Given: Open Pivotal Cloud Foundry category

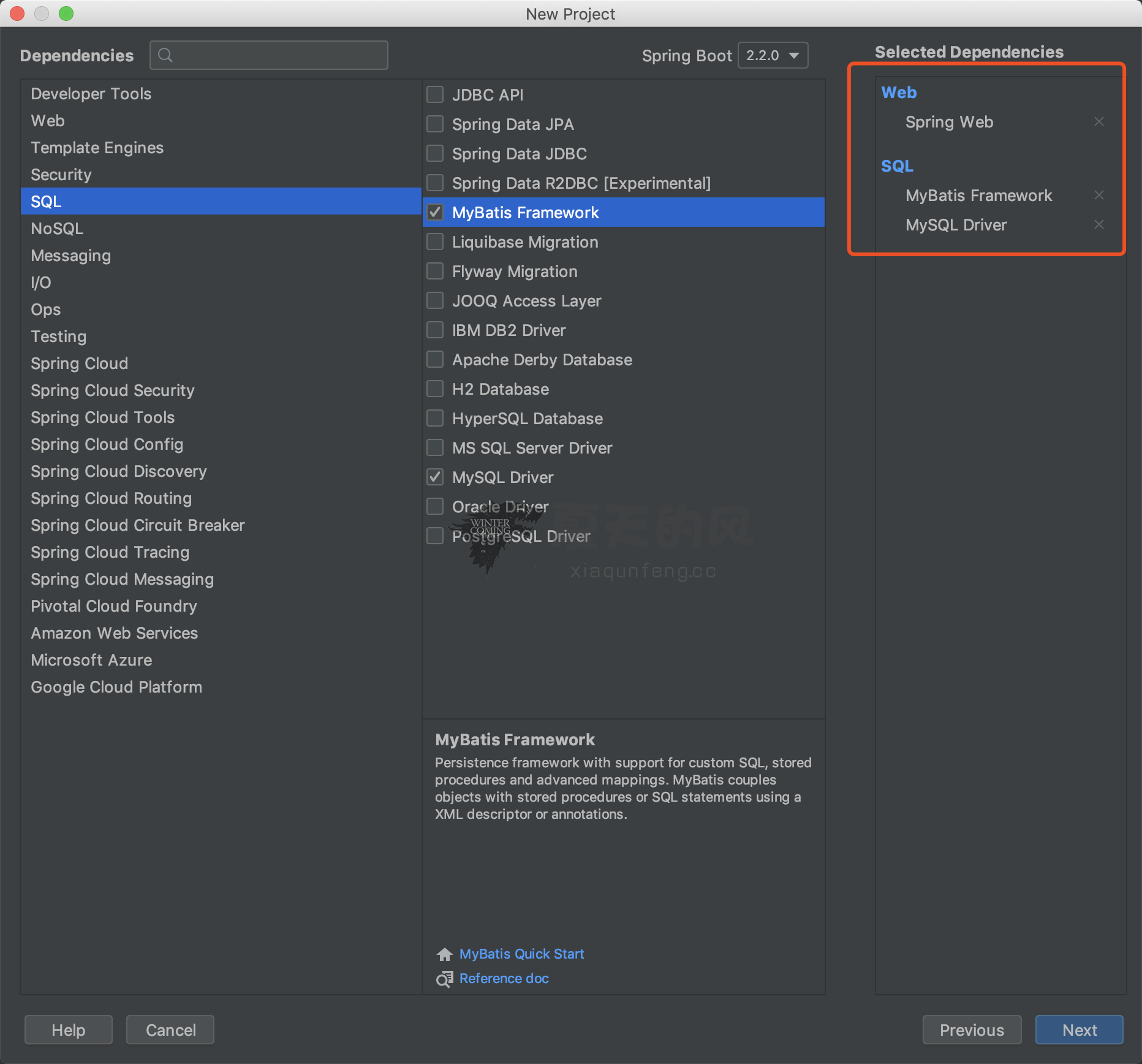Looking at the screenshot, I should (x=221, y=606).
